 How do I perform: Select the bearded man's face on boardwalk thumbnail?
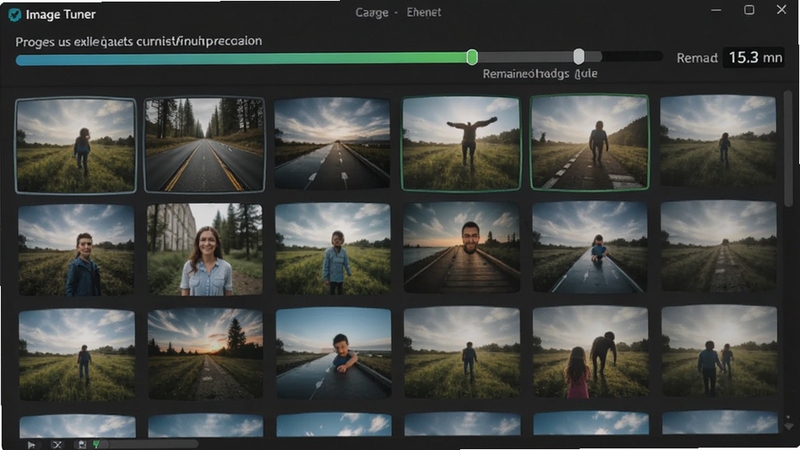pos(462,247)
